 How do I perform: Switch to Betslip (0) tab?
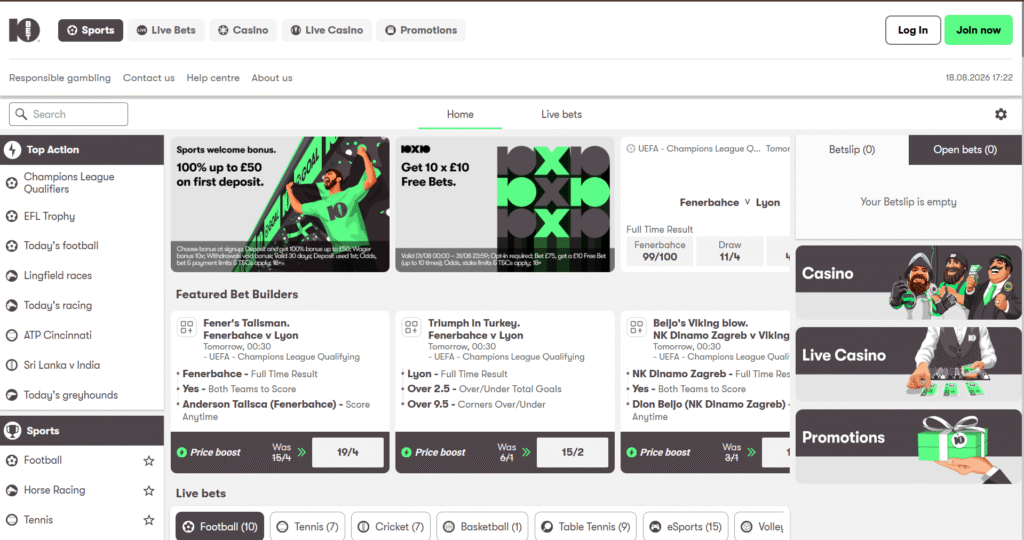852,150
